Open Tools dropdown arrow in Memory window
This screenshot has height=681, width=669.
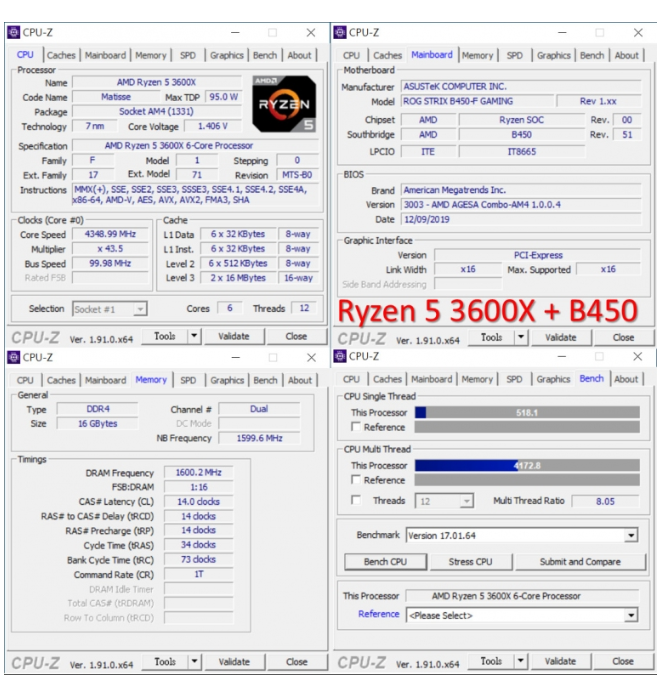tap(194, 661)
